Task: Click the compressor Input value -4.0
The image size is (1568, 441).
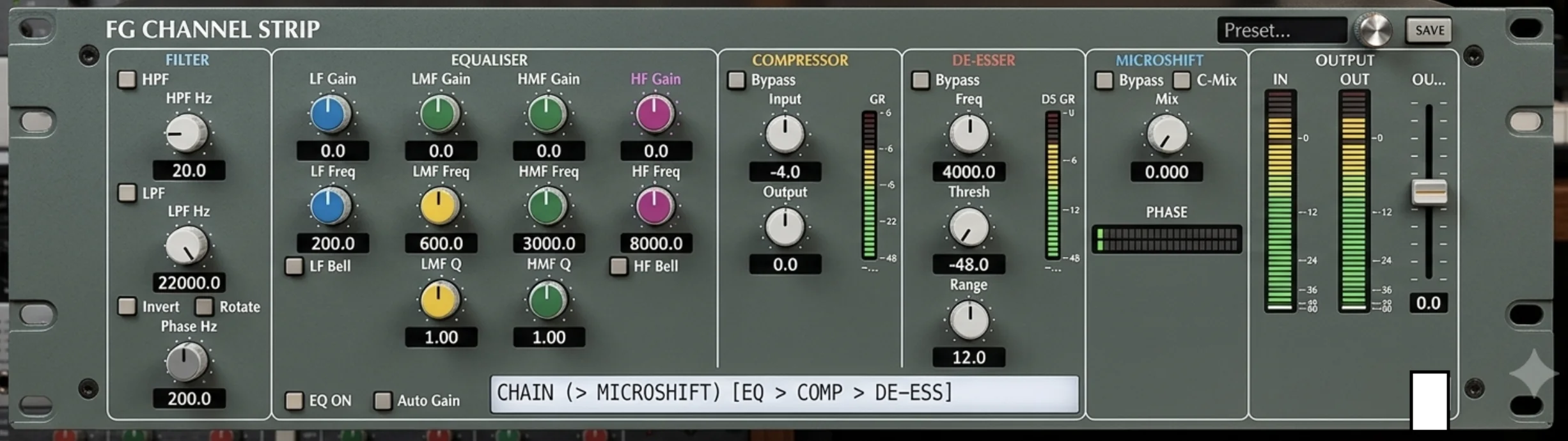Action: [785, 172]
